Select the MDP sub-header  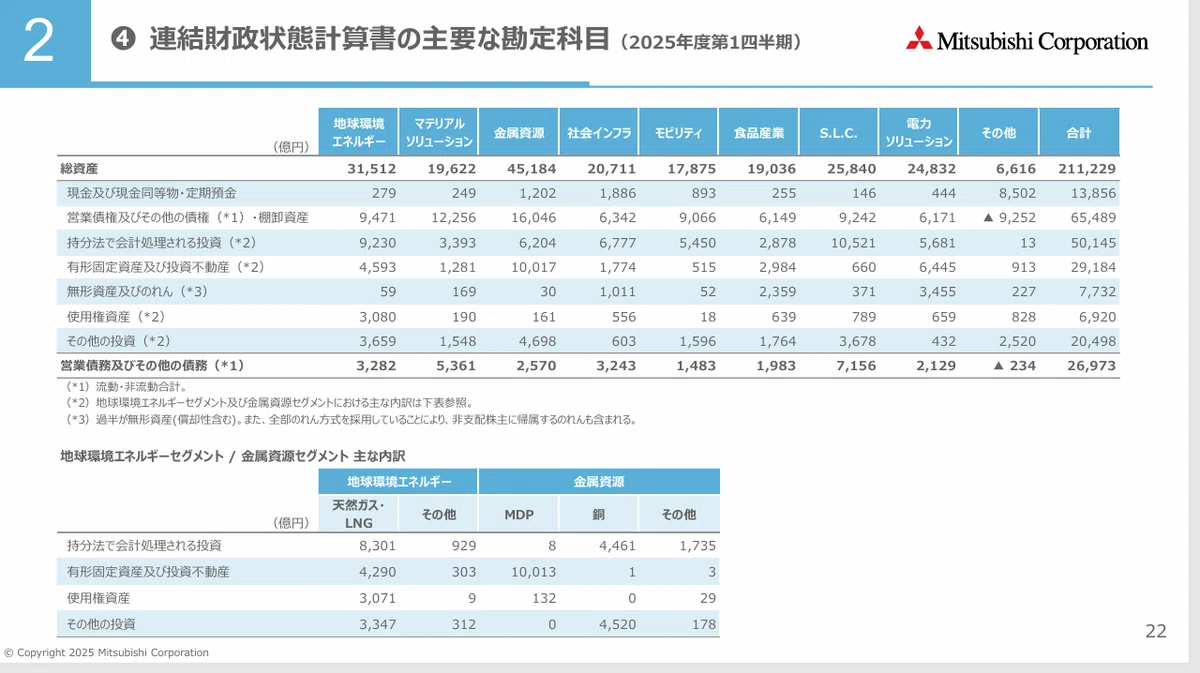[519, 514]
